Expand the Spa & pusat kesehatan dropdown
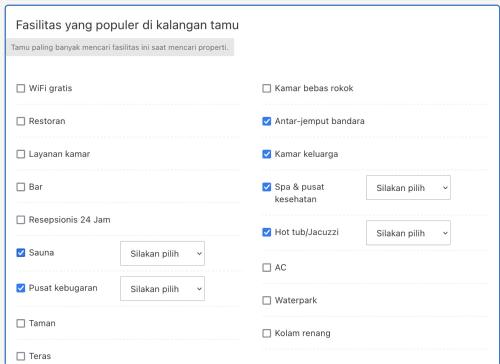 click(408, 188)
